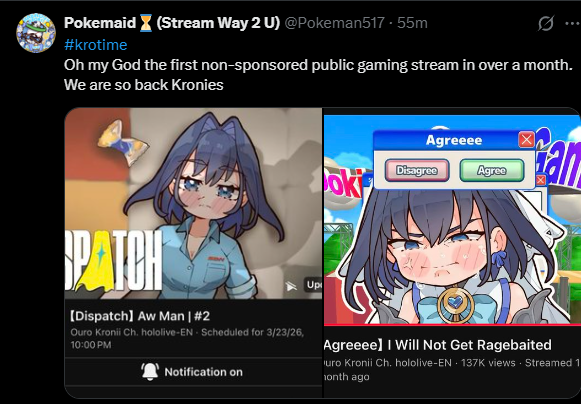581x404 pixels.
Task: Open the @Pokeman517 handle link
Action: 334,23
